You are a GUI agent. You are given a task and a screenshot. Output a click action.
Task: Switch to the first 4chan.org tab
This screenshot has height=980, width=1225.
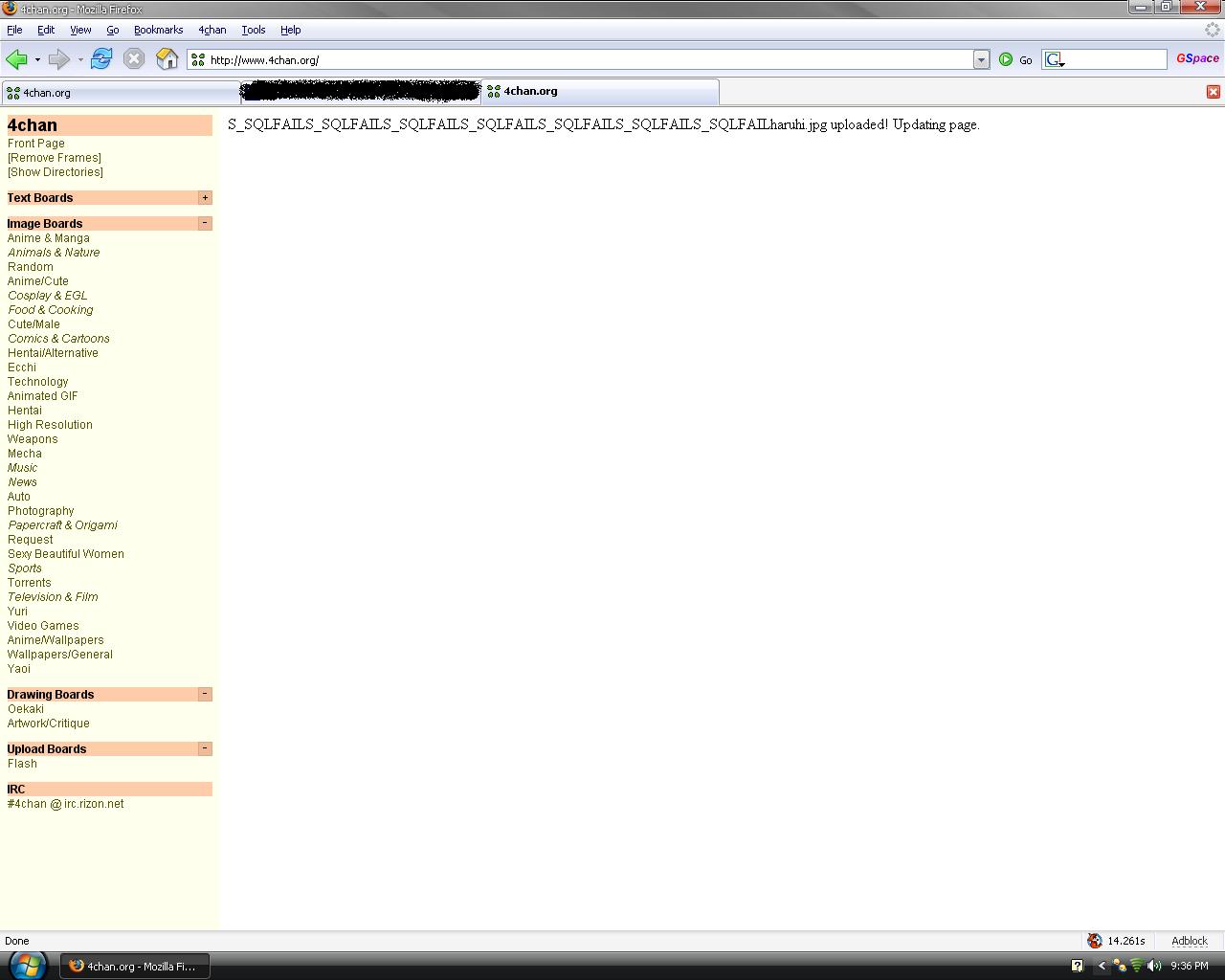point(121,93)
